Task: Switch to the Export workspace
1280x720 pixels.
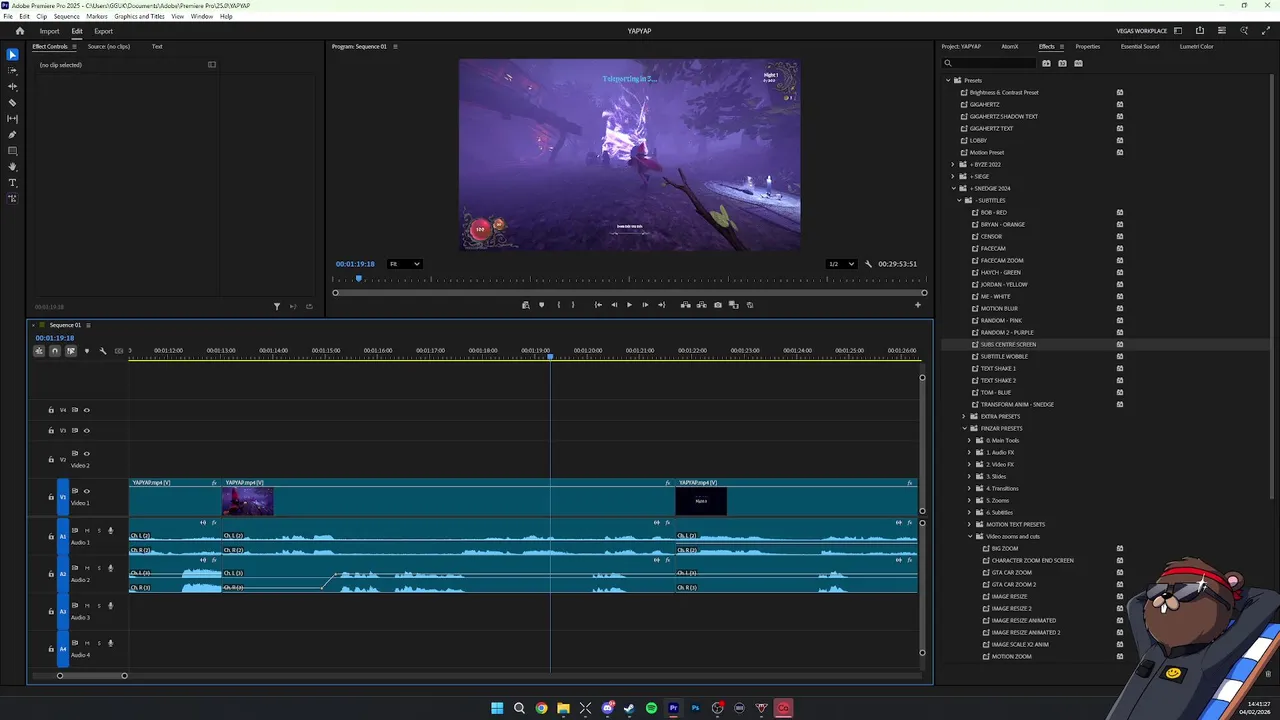Action: [103, 31]
